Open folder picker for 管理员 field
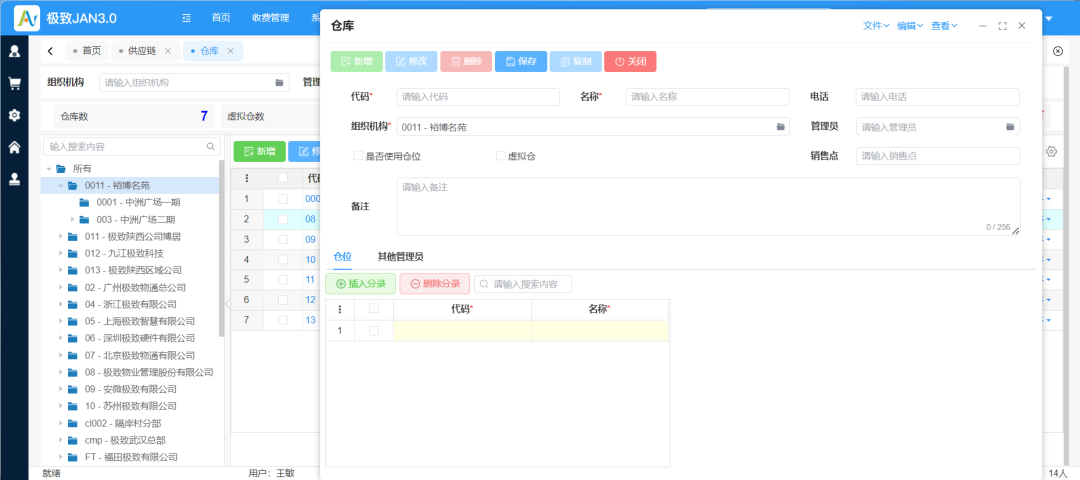1080x480 pixels. (x=1010, y=127)
